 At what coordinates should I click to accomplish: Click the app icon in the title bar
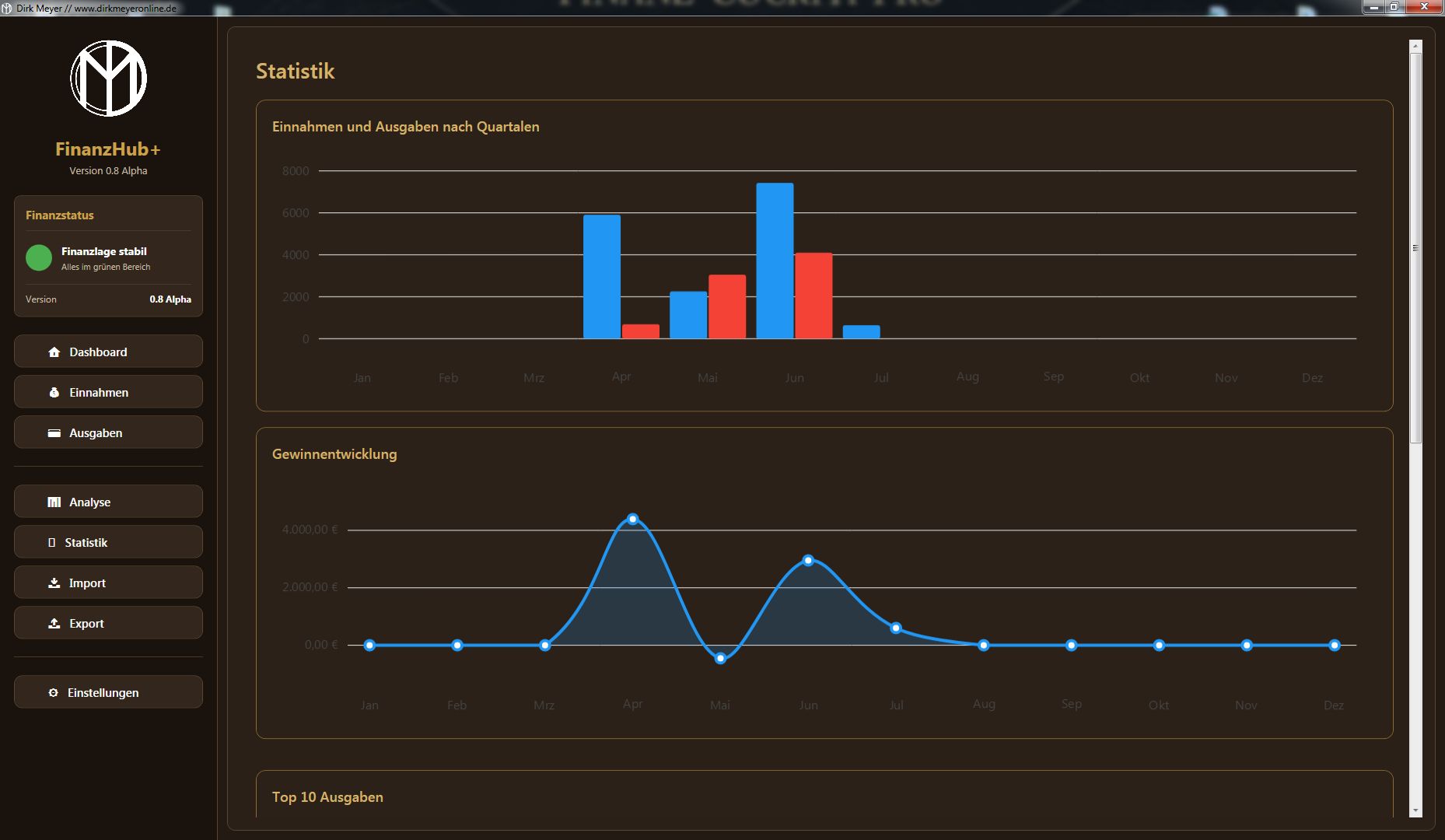pos(7,9)
